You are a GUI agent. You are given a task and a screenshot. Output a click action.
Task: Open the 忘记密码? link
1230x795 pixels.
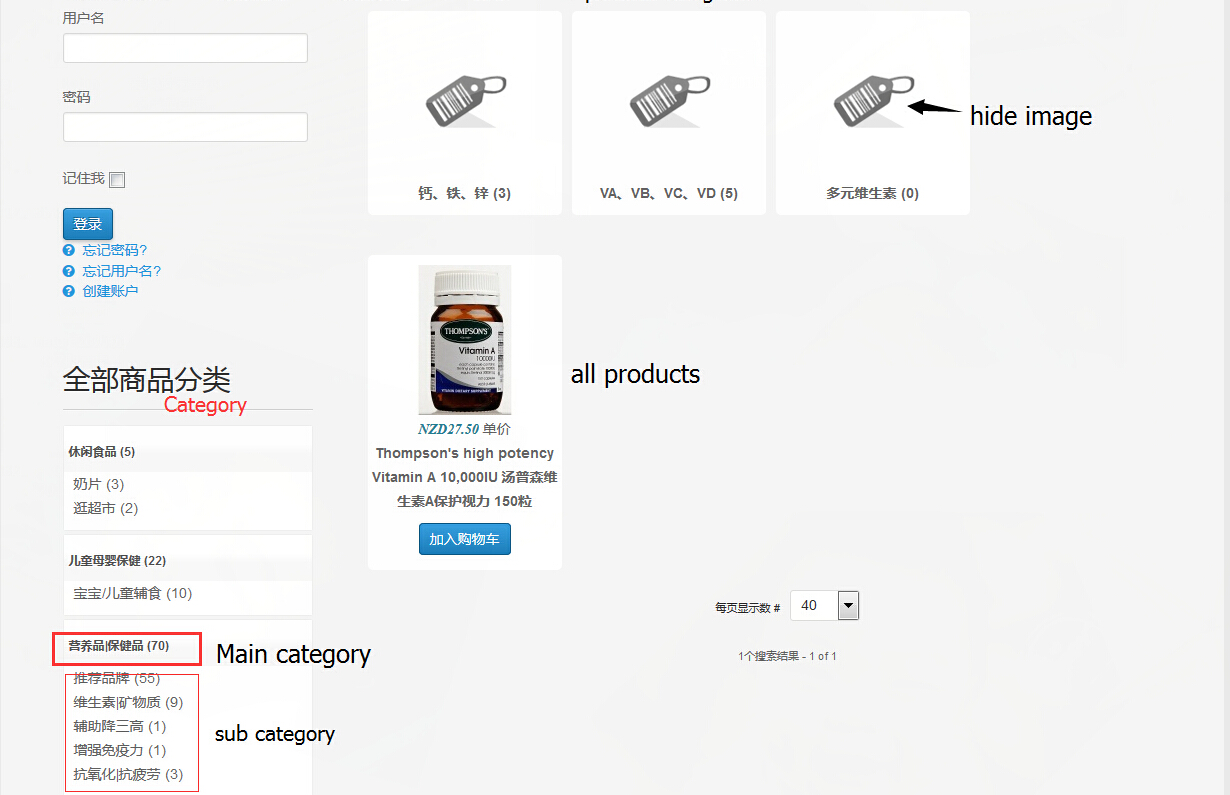(x=115, y=250)
